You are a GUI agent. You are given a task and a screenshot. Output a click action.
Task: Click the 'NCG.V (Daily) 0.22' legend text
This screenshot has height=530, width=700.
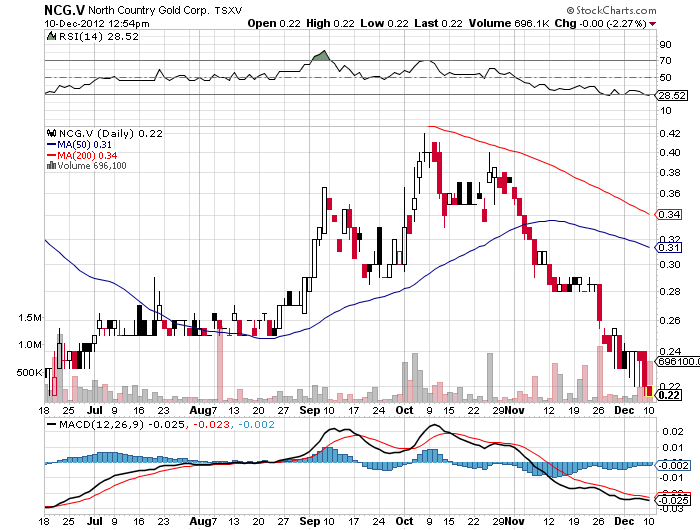111,134
